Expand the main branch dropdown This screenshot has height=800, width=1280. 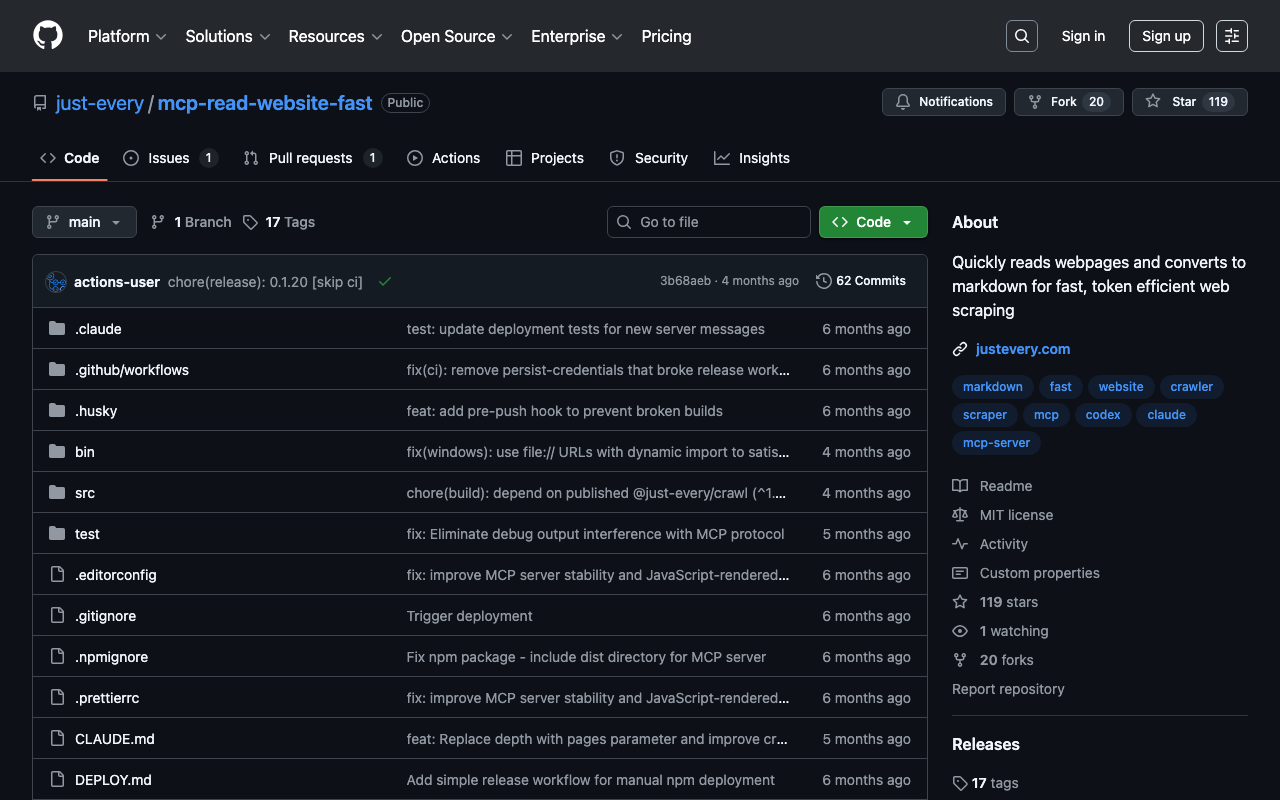point(84,222)
